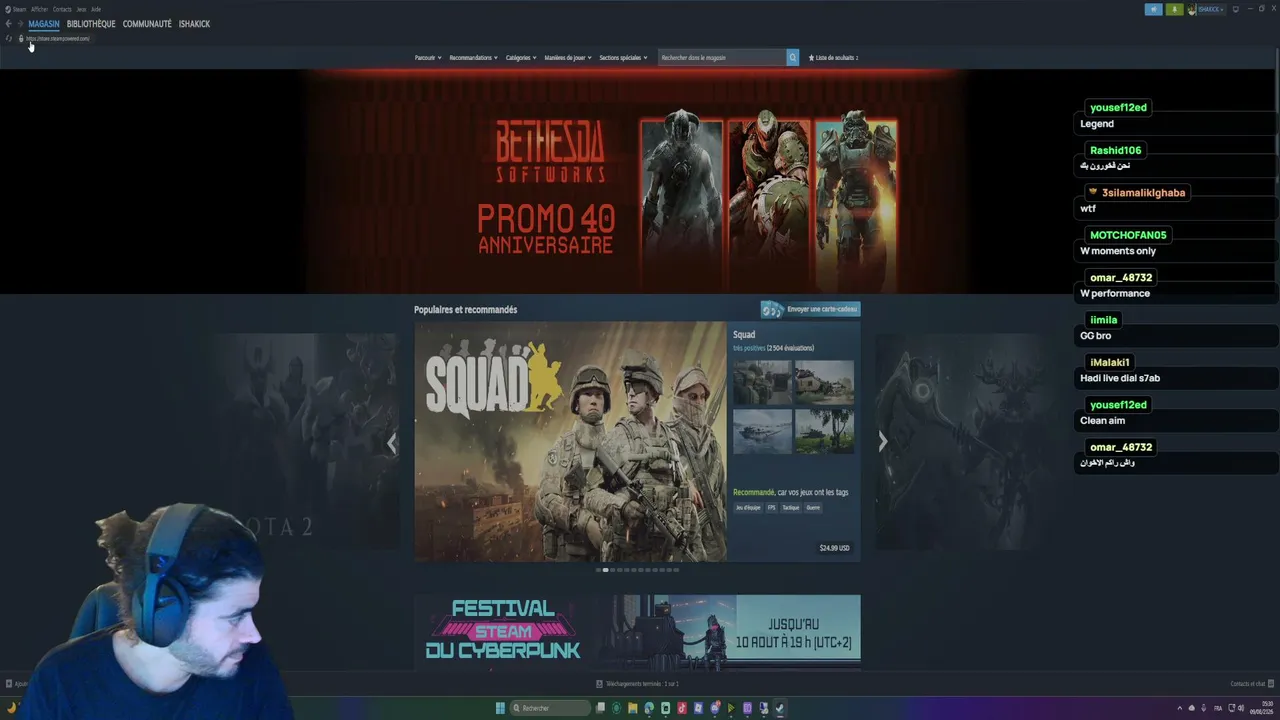This screenshot has height=720, width=1280.
Task: Click the Rechercher dans le magasin field
Action: tap(722, 58)
